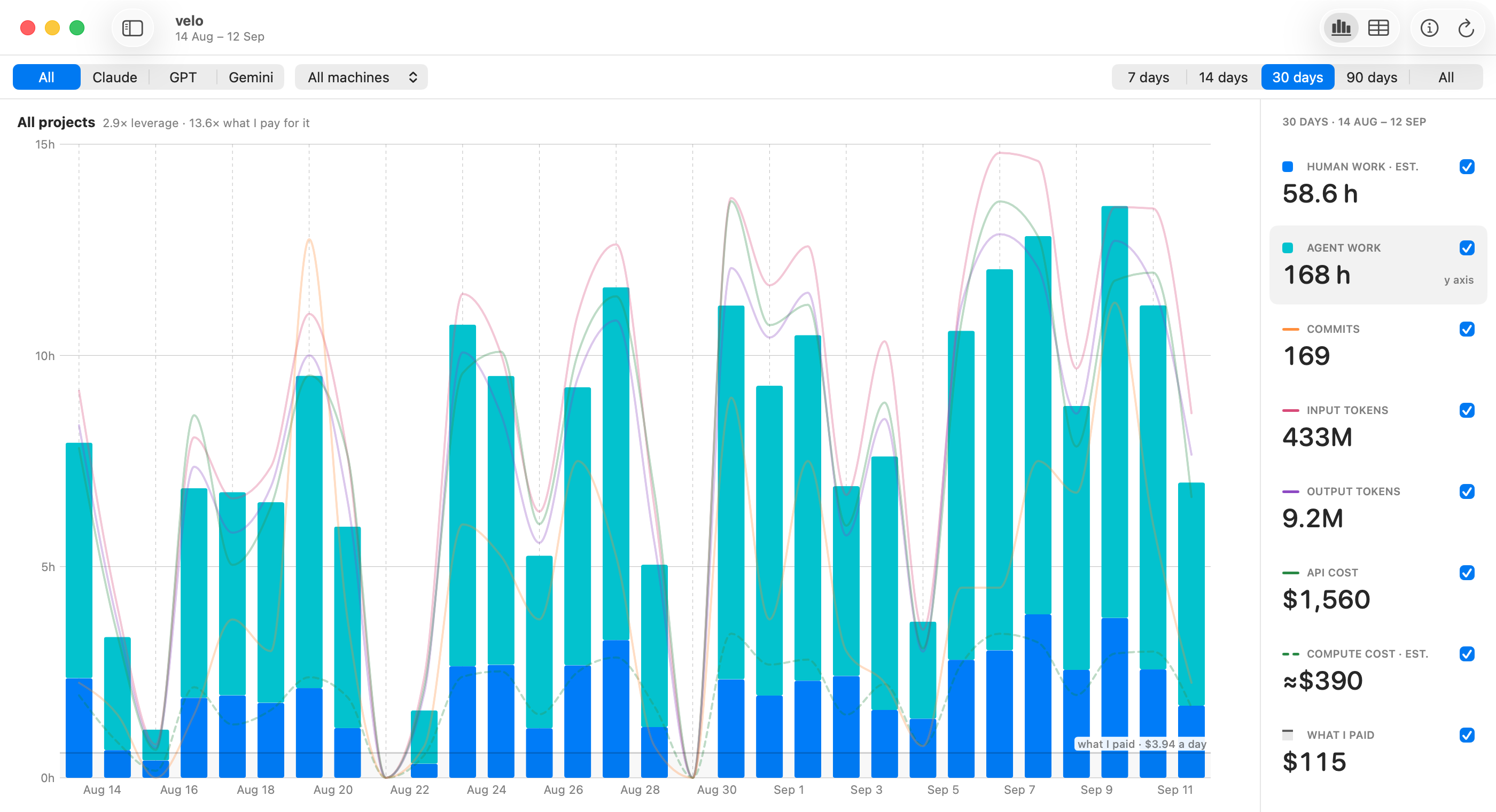Image resolution: width=1496 pixels, height=812 pixels.
Task: Click the Sep 9 axis label
Action: pyautogui.click(x=1096, y=790)
